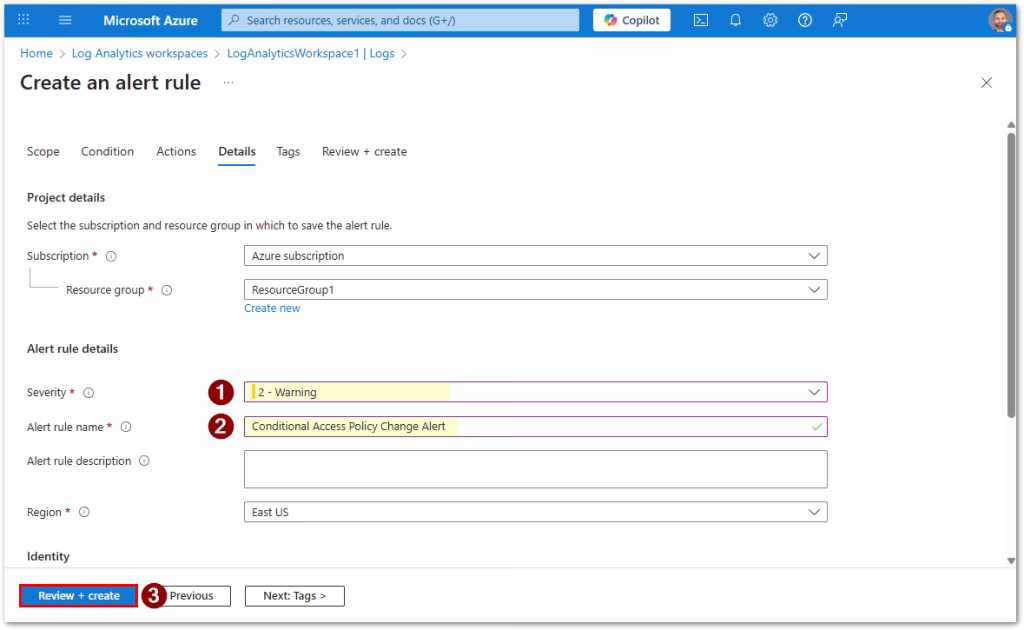The image size is (1024, 630).
Task: Click info icon next to Alert rule name
Action: [126, 427]
